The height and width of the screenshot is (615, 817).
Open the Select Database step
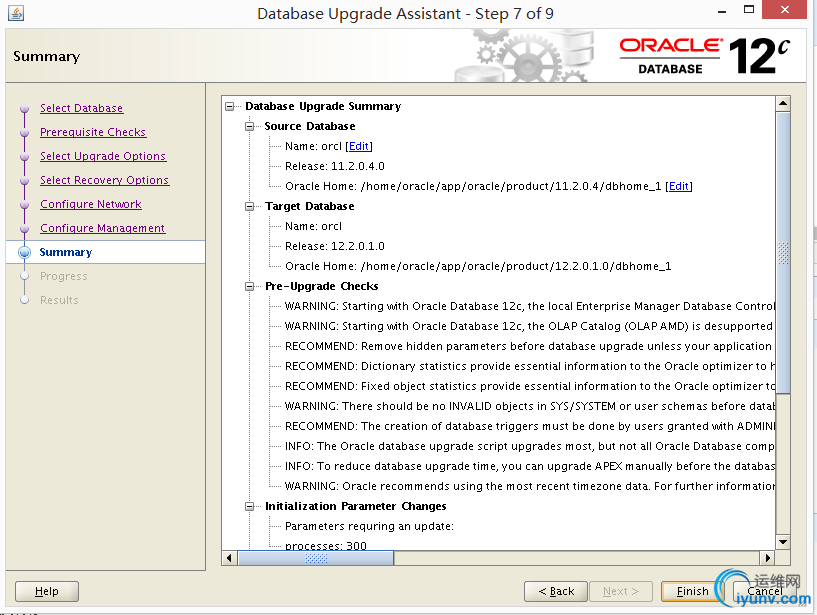81,108
